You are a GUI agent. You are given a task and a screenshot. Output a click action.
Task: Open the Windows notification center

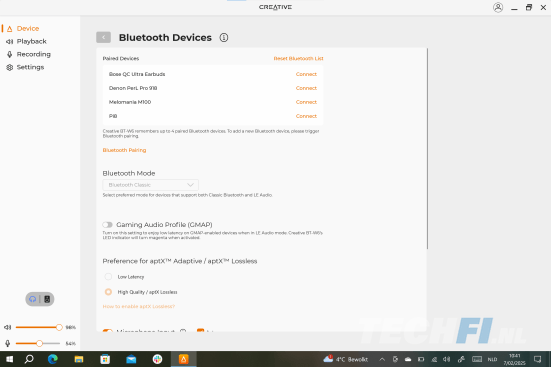click(x=537, y=359)
